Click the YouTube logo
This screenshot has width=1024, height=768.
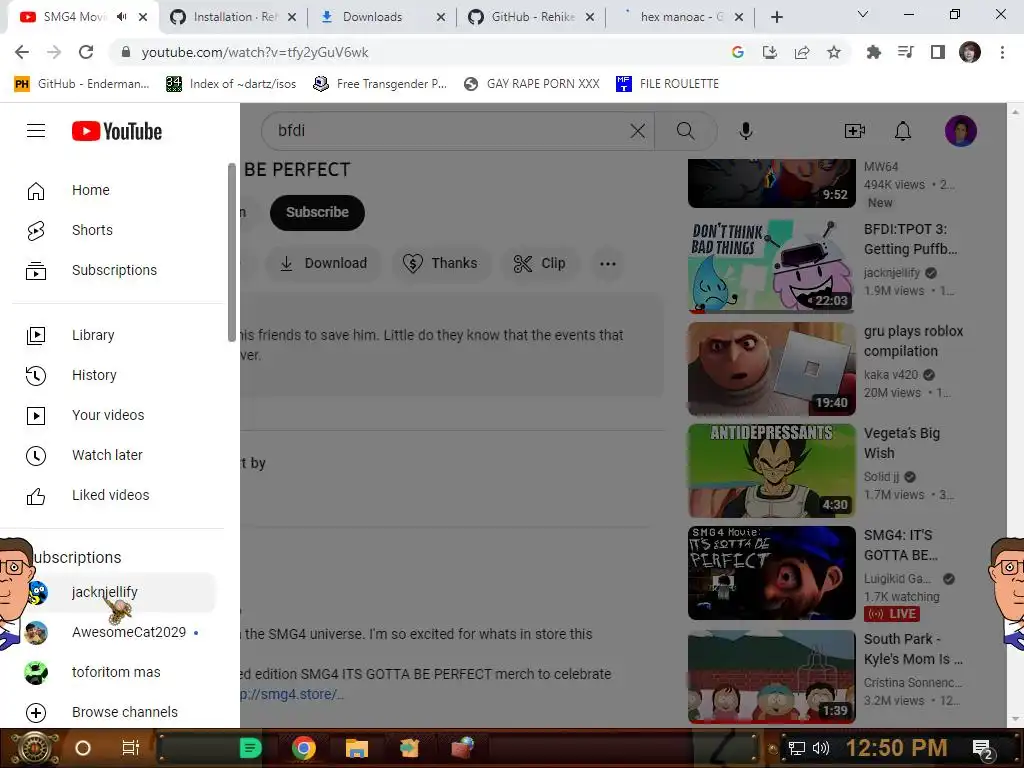(117, 131)
